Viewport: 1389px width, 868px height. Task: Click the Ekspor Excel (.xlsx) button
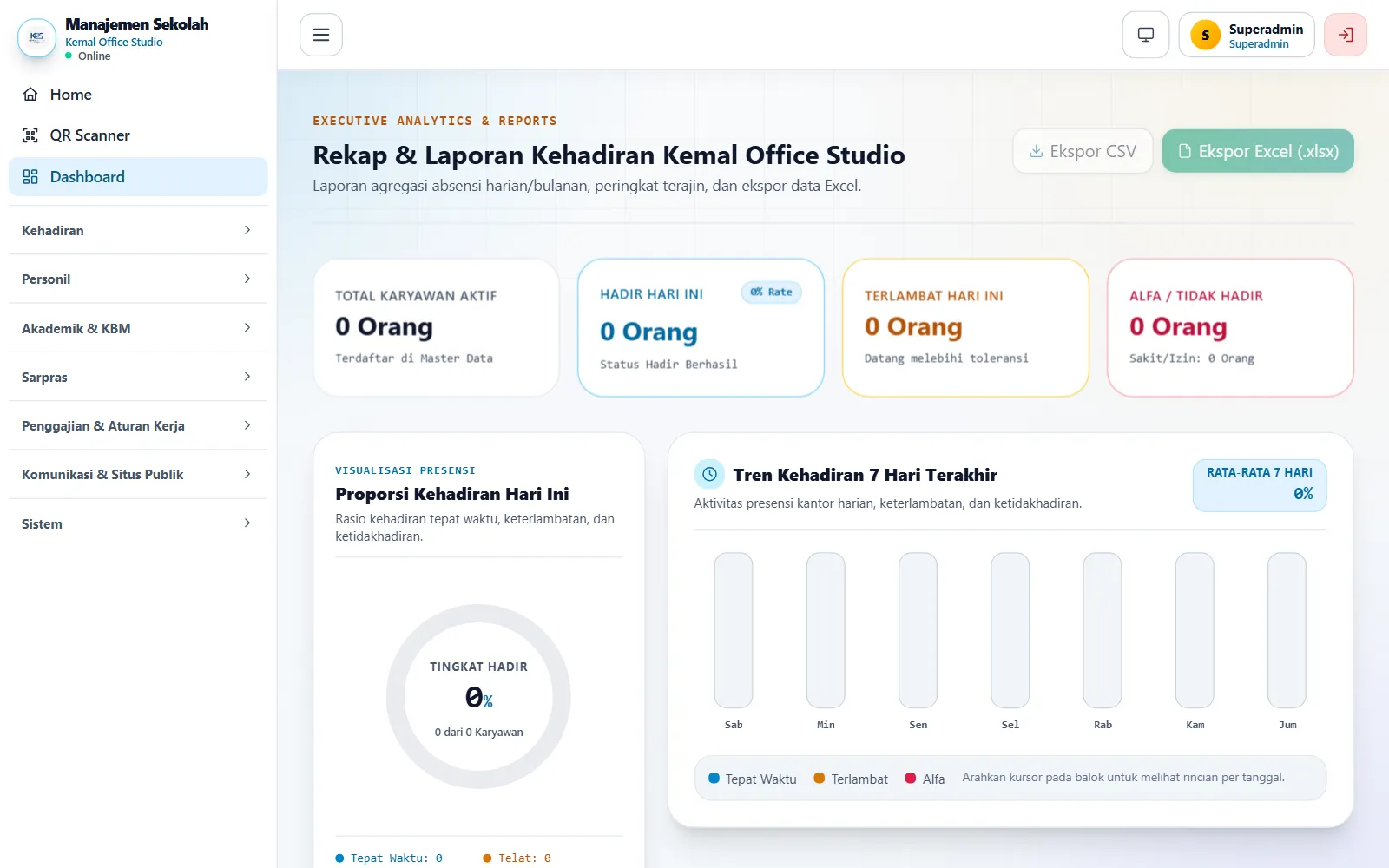tap(1258, 151)
